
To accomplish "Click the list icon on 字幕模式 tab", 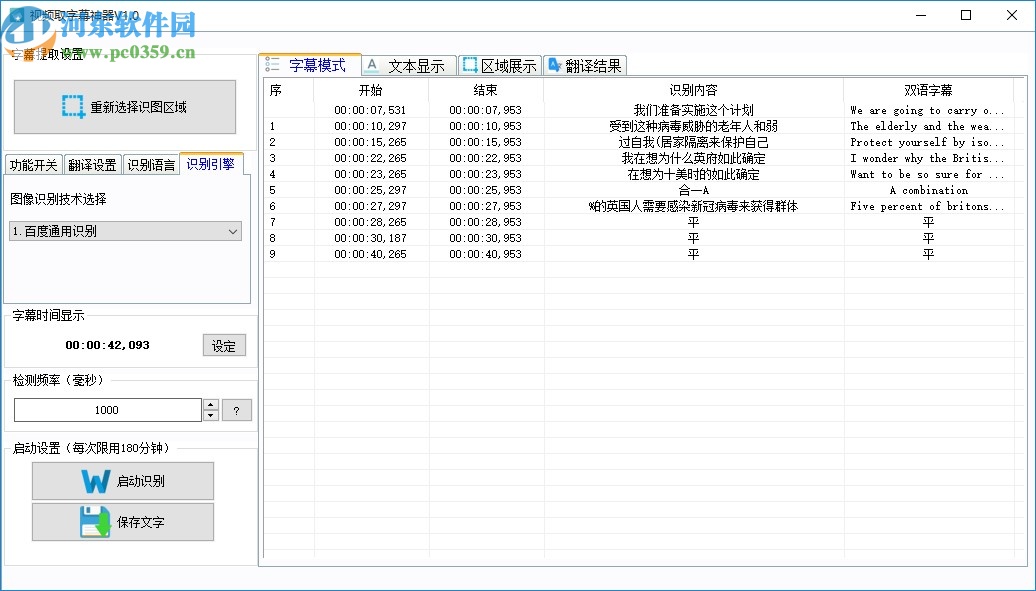I will point(272,64).
